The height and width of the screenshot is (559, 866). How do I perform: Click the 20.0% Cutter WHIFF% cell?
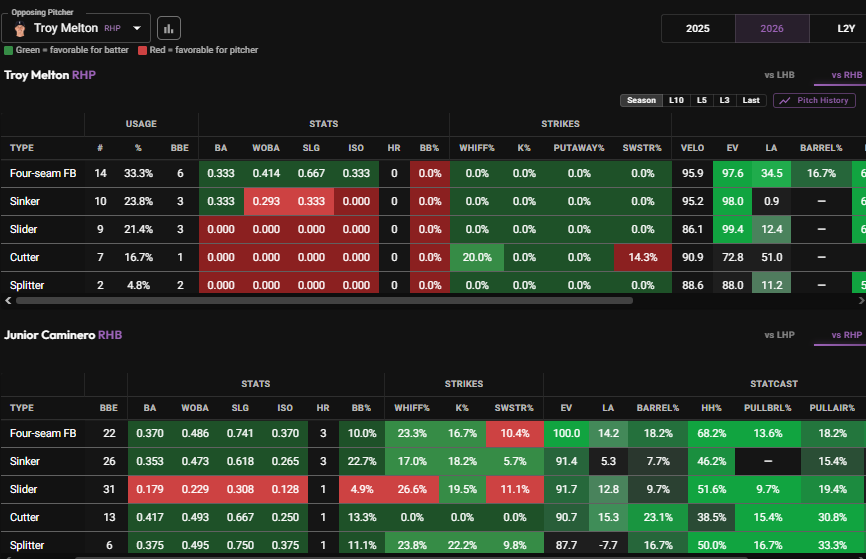click(477, 257)
